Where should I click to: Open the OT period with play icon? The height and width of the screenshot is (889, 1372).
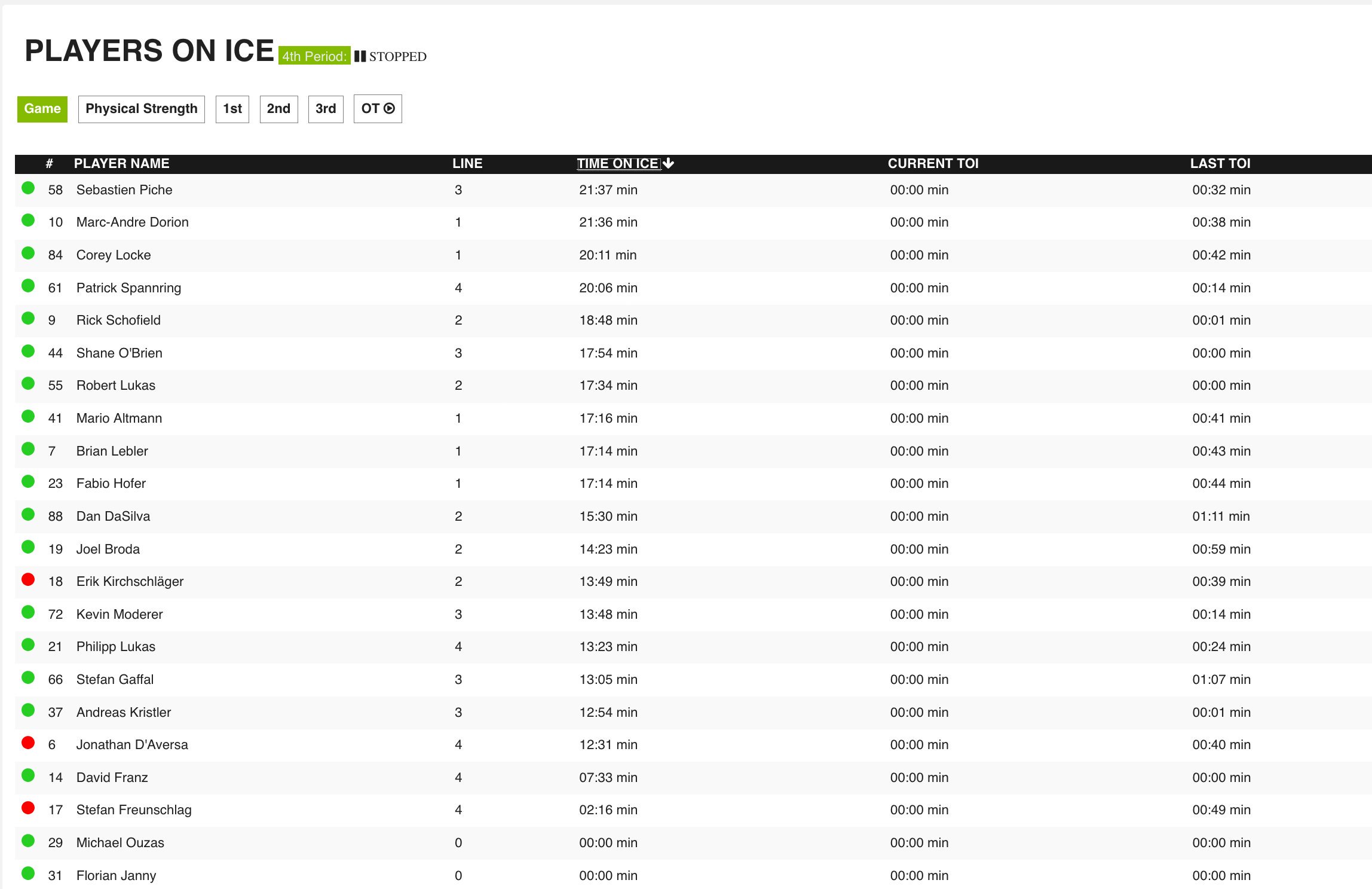tap(378, 109)
